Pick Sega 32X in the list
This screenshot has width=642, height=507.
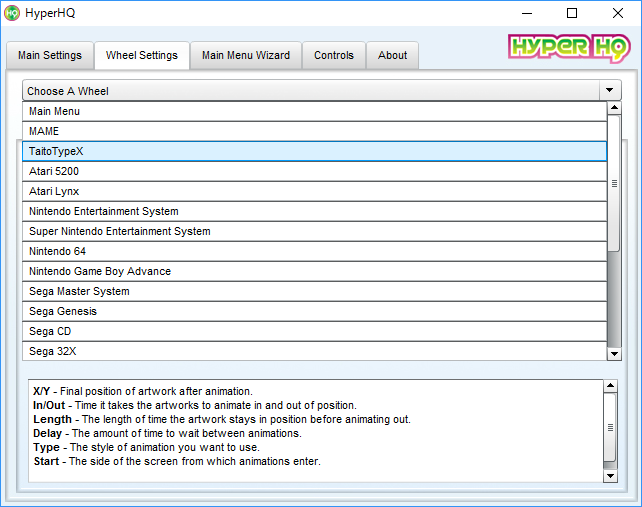[314, 351]
